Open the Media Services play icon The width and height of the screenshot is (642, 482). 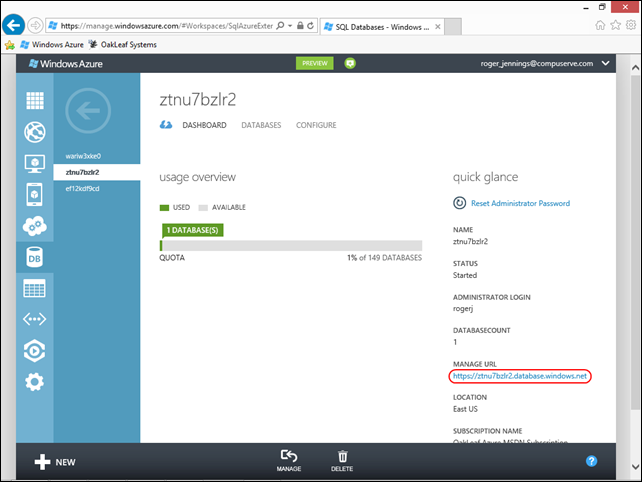coord(35,351)
